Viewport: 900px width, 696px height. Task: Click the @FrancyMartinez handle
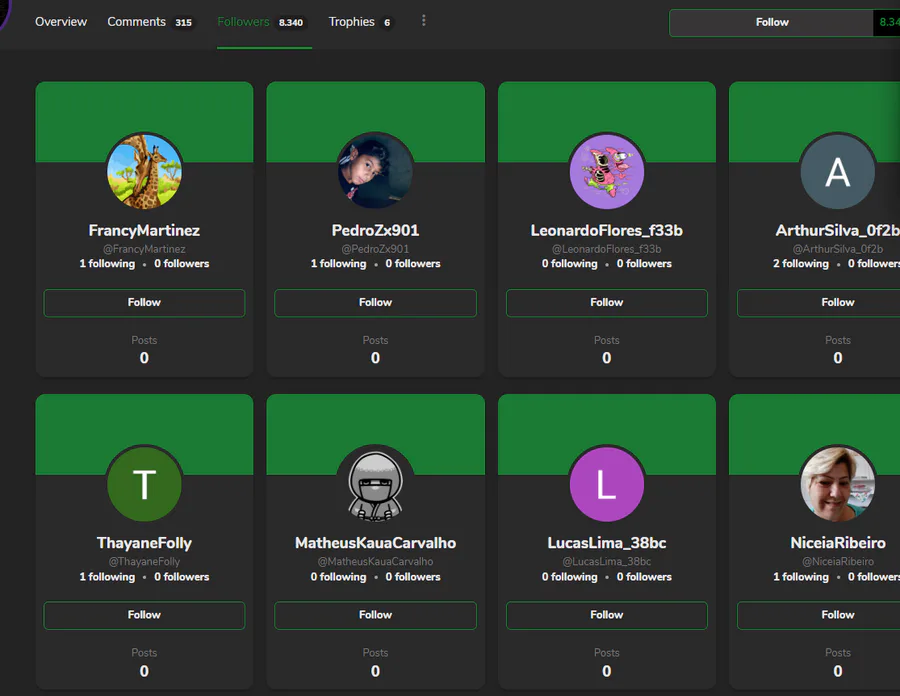point(144,249)
